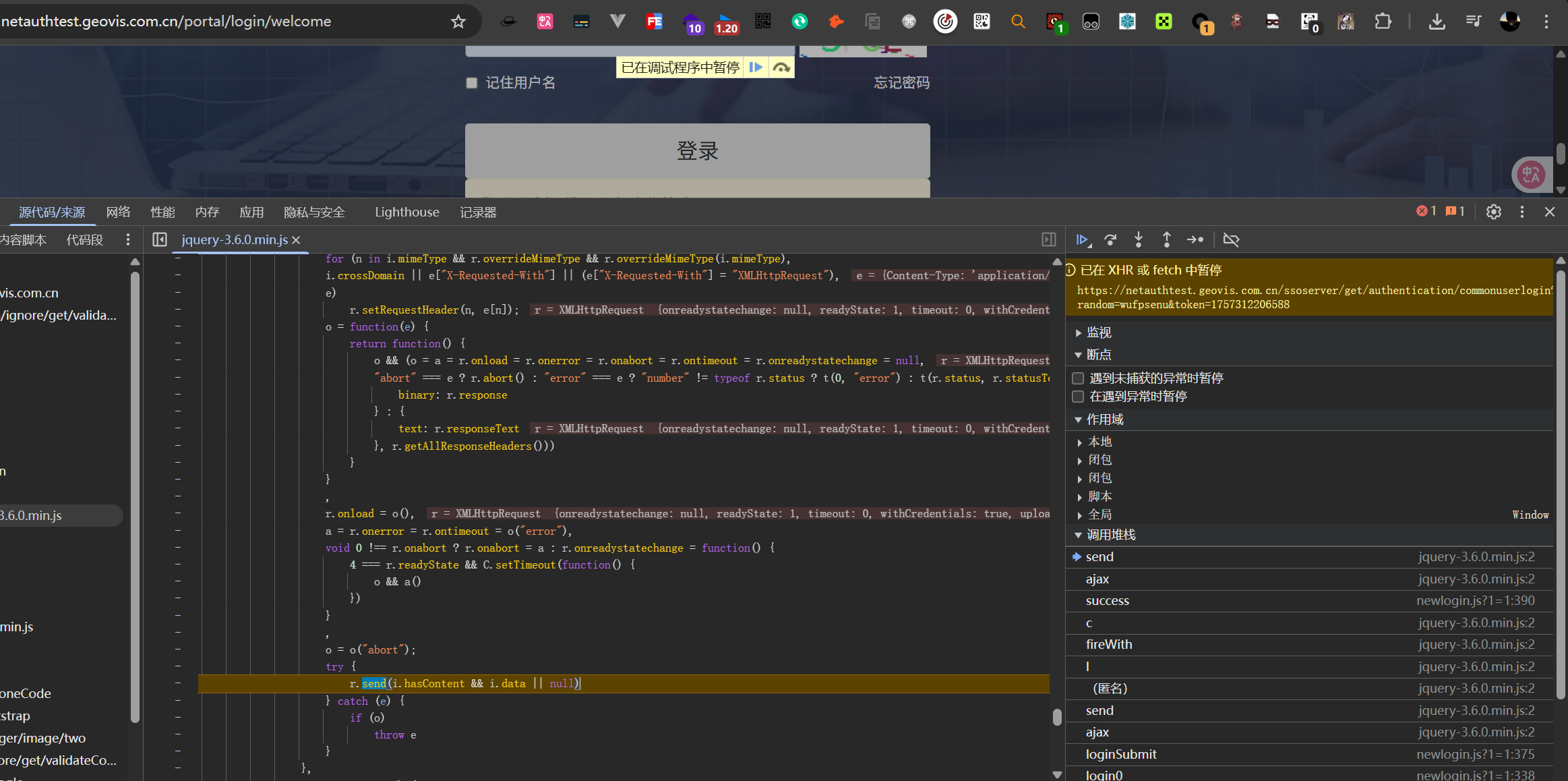
Task: Bookmark this page with star icon
Action: point(458,22)
